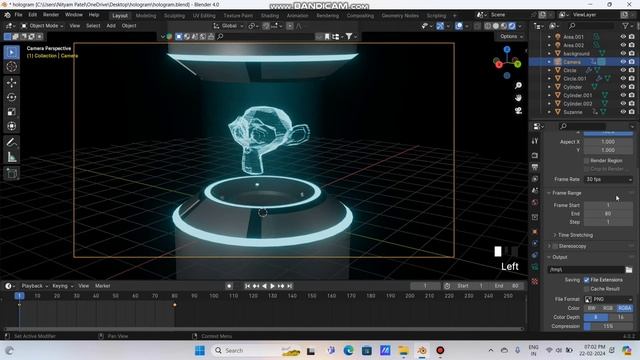Click the Compression 15% slider
This screenshot has width=640, height=360.
coord(608,326)
